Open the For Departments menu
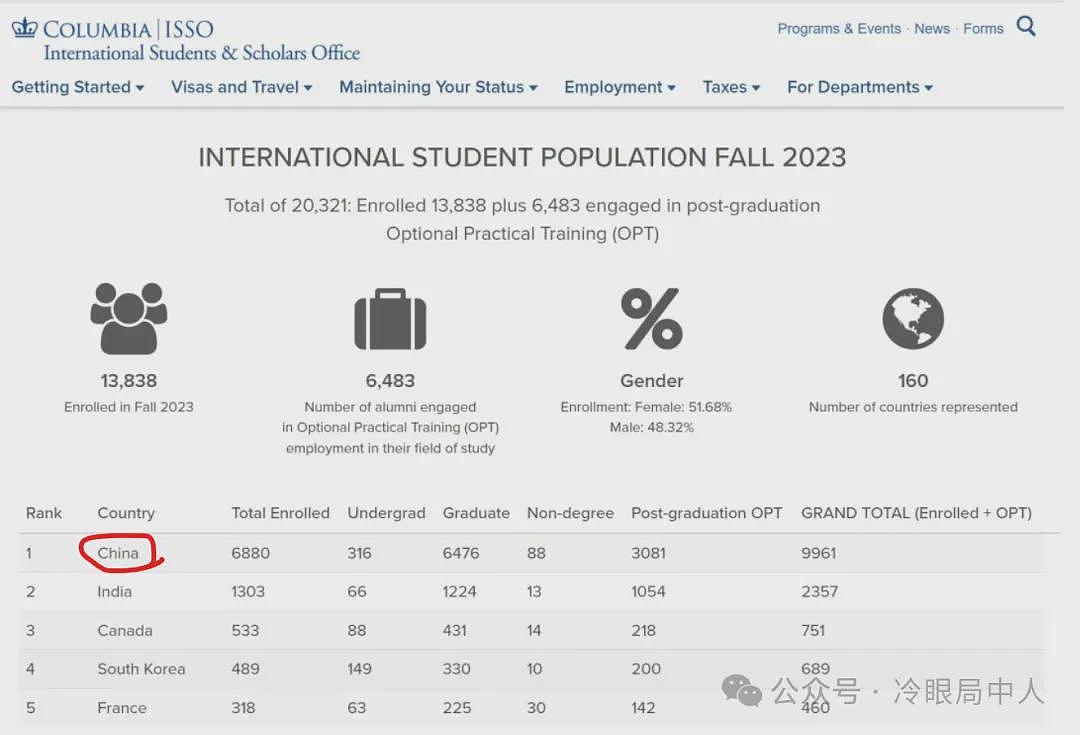 coord(860,87)
